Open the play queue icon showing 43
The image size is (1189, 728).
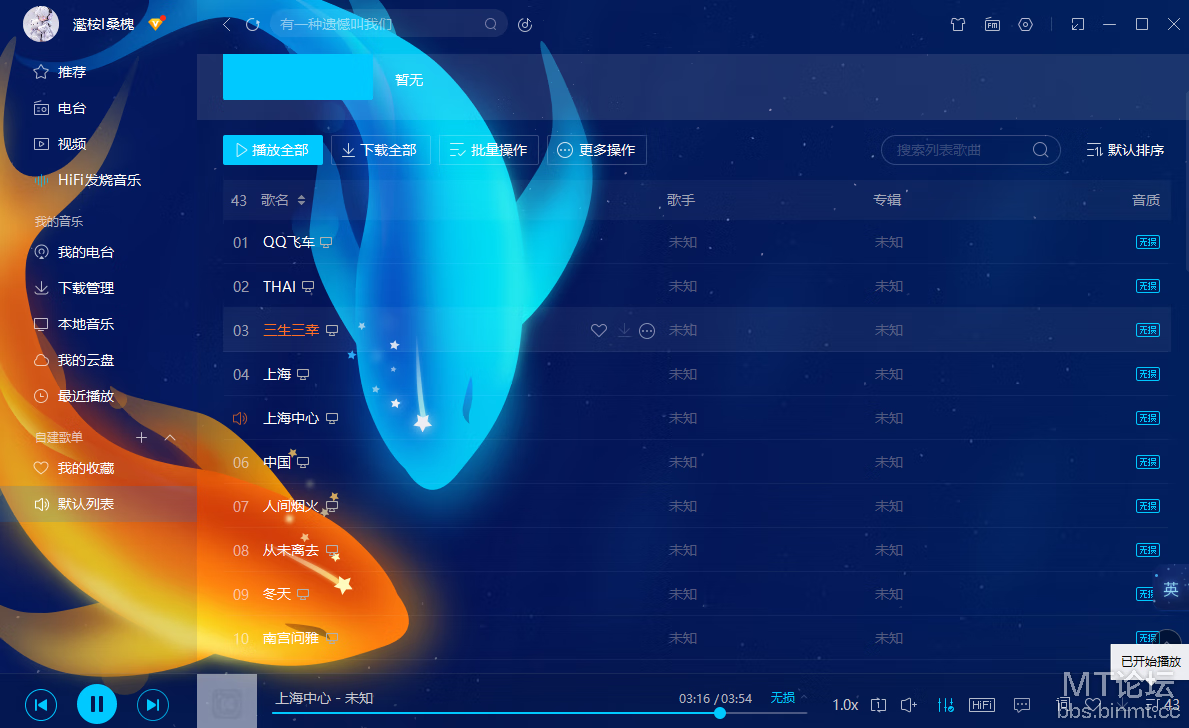1163,705
